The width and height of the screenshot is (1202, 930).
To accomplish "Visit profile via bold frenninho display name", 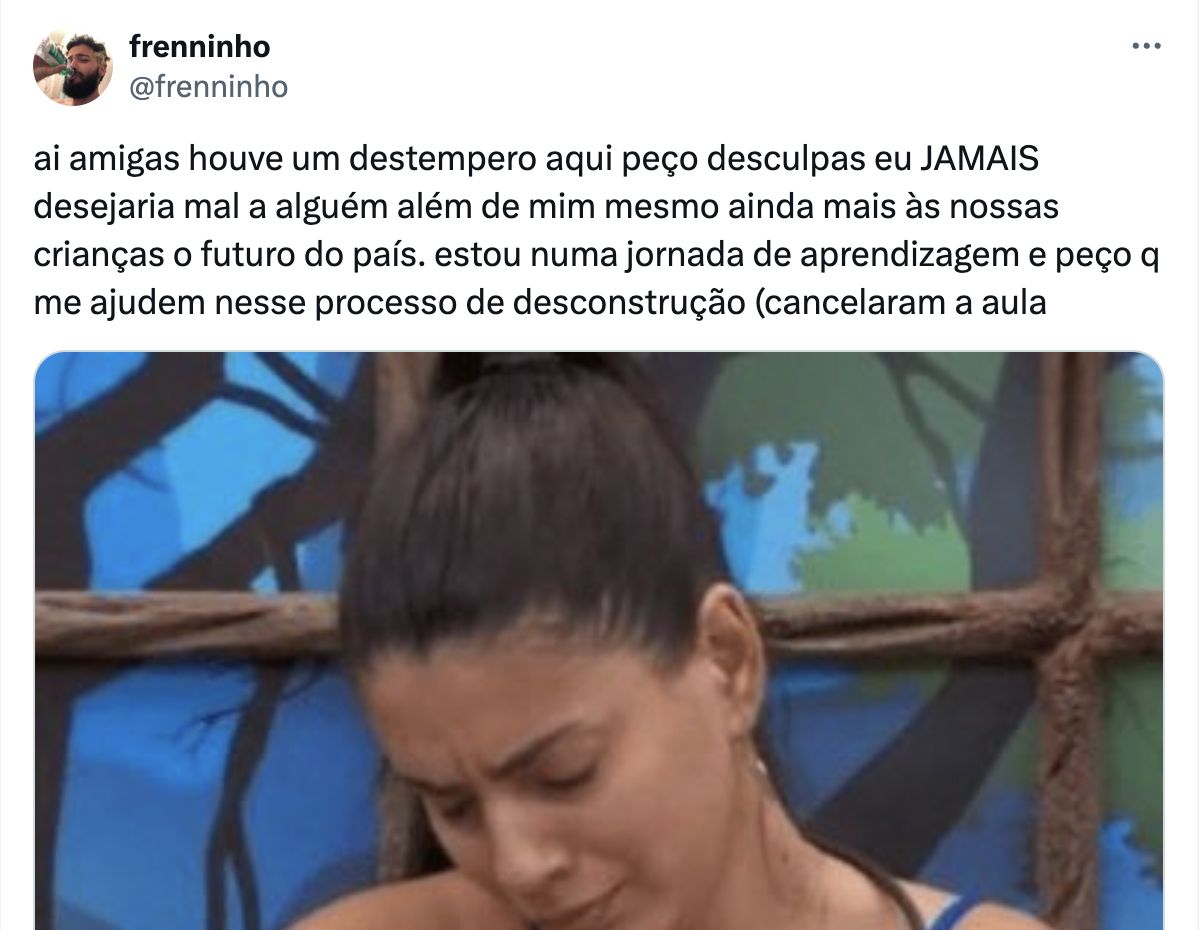I will tap(200, 46).
